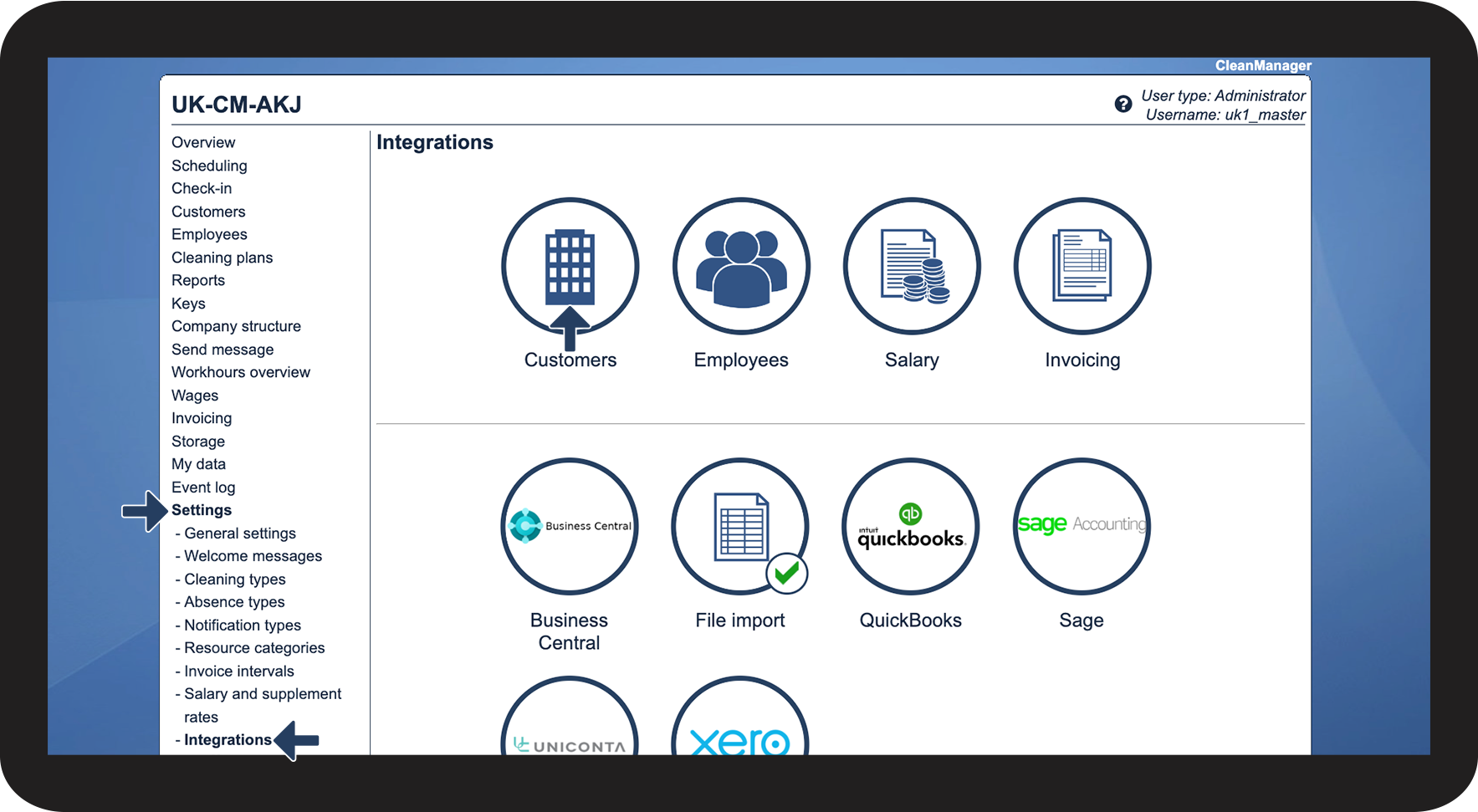Open Overview in the sidebar
The image size is (1478, 812).
pyautogui.click(x=203, y=142)
